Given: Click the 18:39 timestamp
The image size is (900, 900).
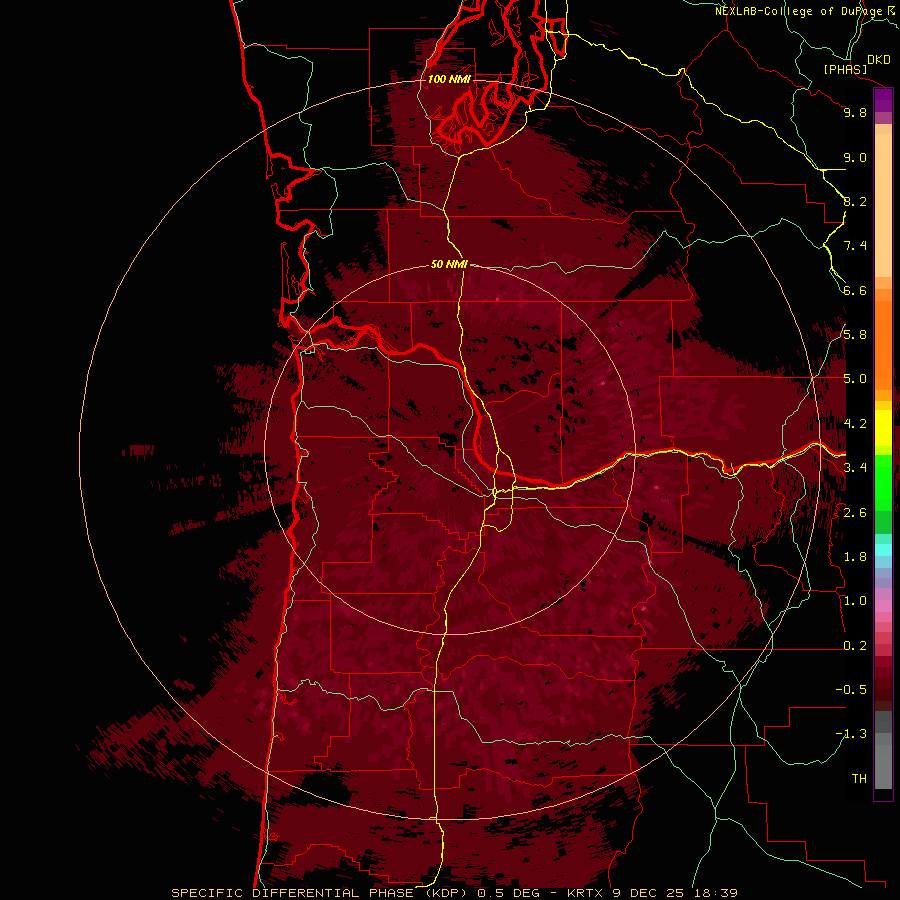Looking at the screenshot, I should [715, 893].
